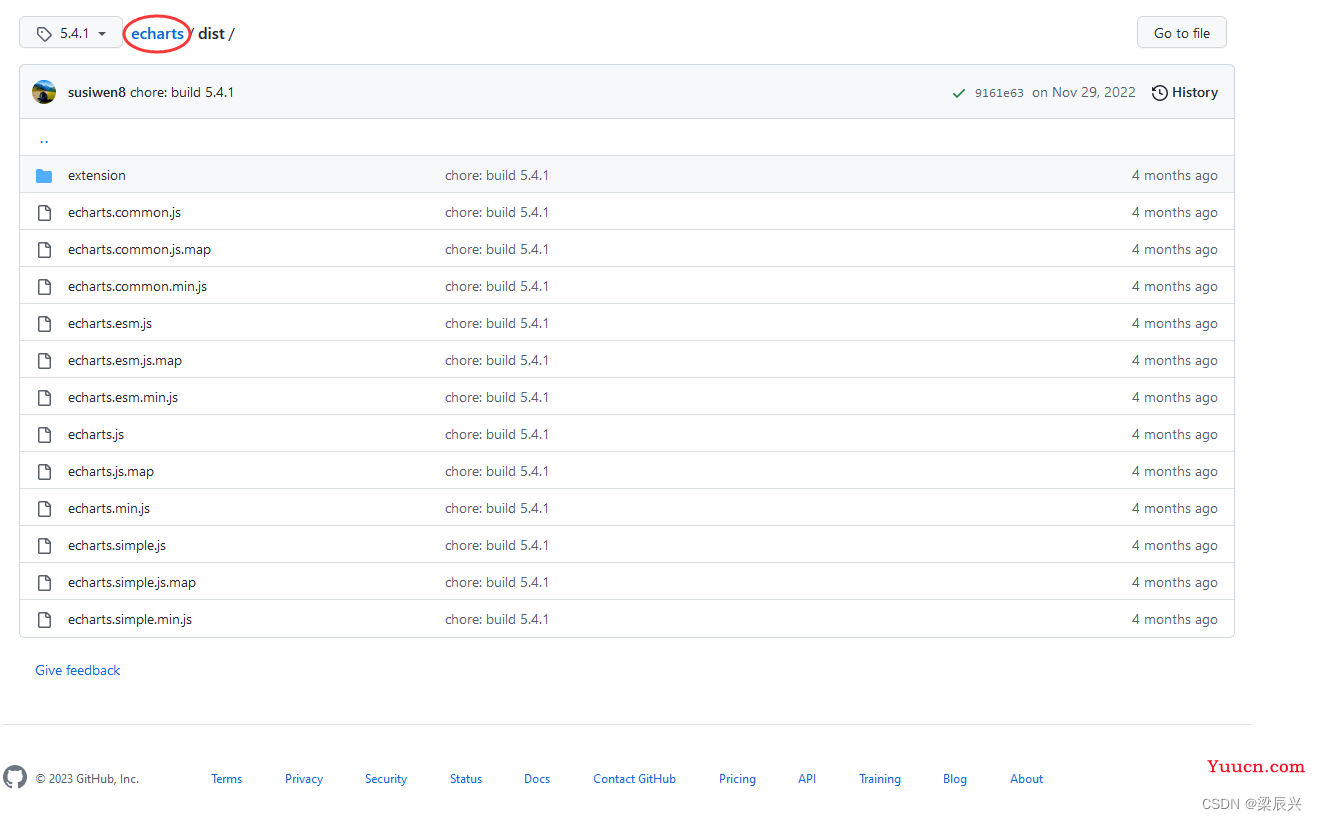Click file icon beside echarts.simple.js.map
The image size is (1317, 821).
pos(44,583)
